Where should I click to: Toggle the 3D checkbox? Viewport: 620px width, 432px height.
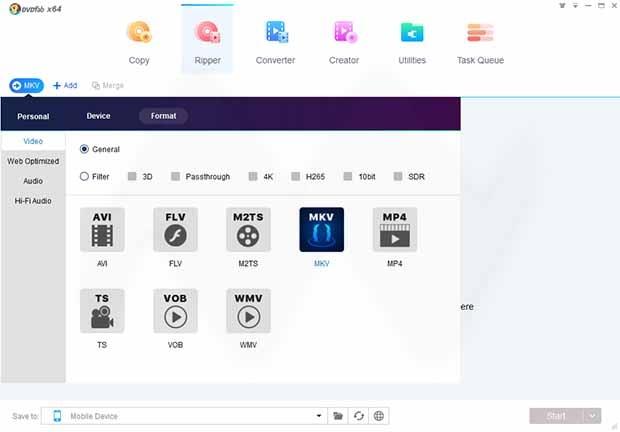[x=132, y=176]
